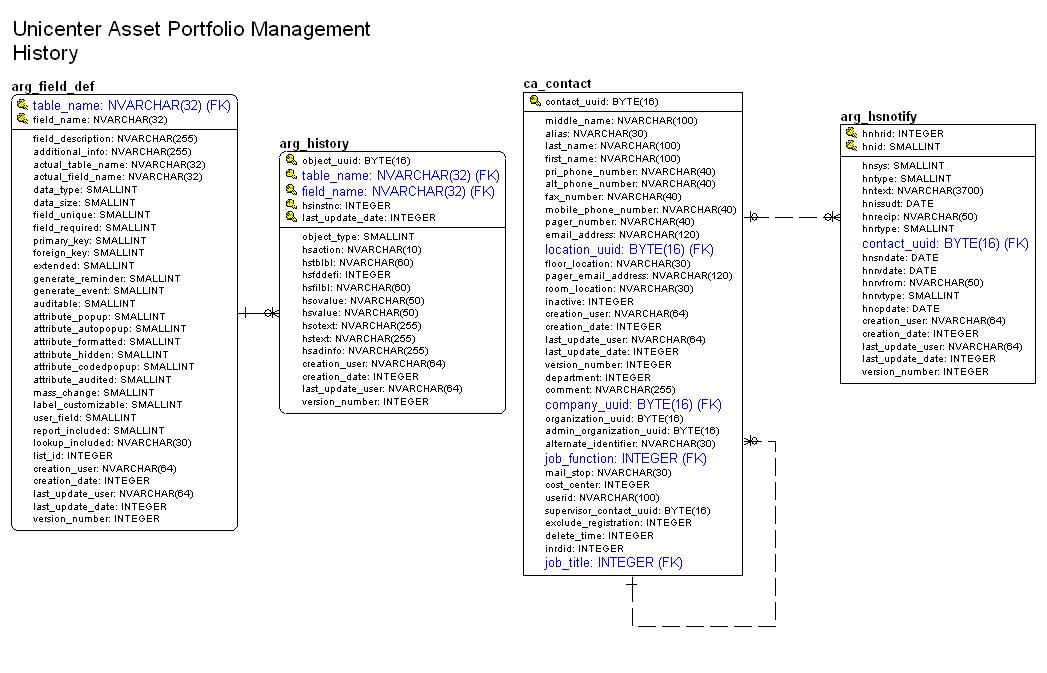Screen dimensions: 1047x673
Task: Select alias: NVARCHAR(30) row
Action: coord(596,134)
